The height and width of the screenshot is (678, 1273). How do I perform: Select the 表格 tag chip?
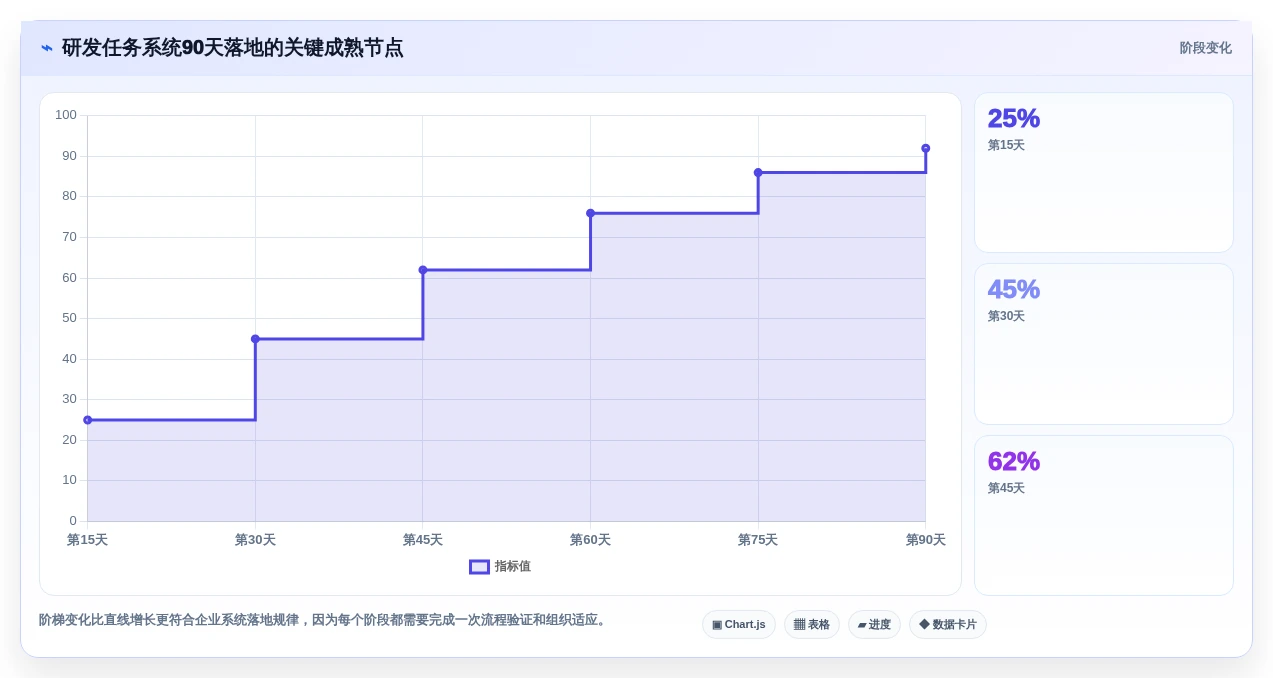(811, 624)
